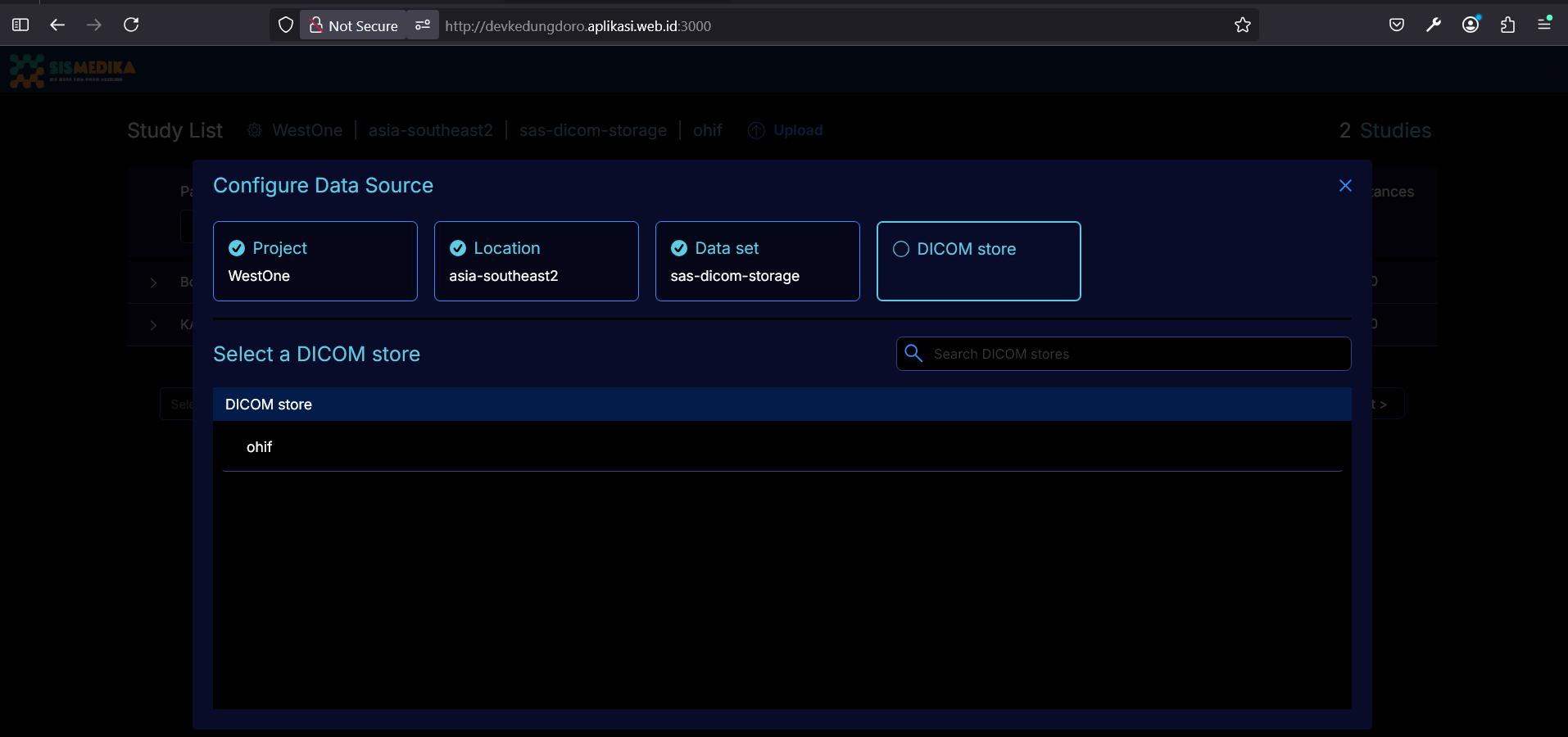The image size is (1568, 737).
Task: Click WestOne in the header breadcrumb
Action: (307, 130)
